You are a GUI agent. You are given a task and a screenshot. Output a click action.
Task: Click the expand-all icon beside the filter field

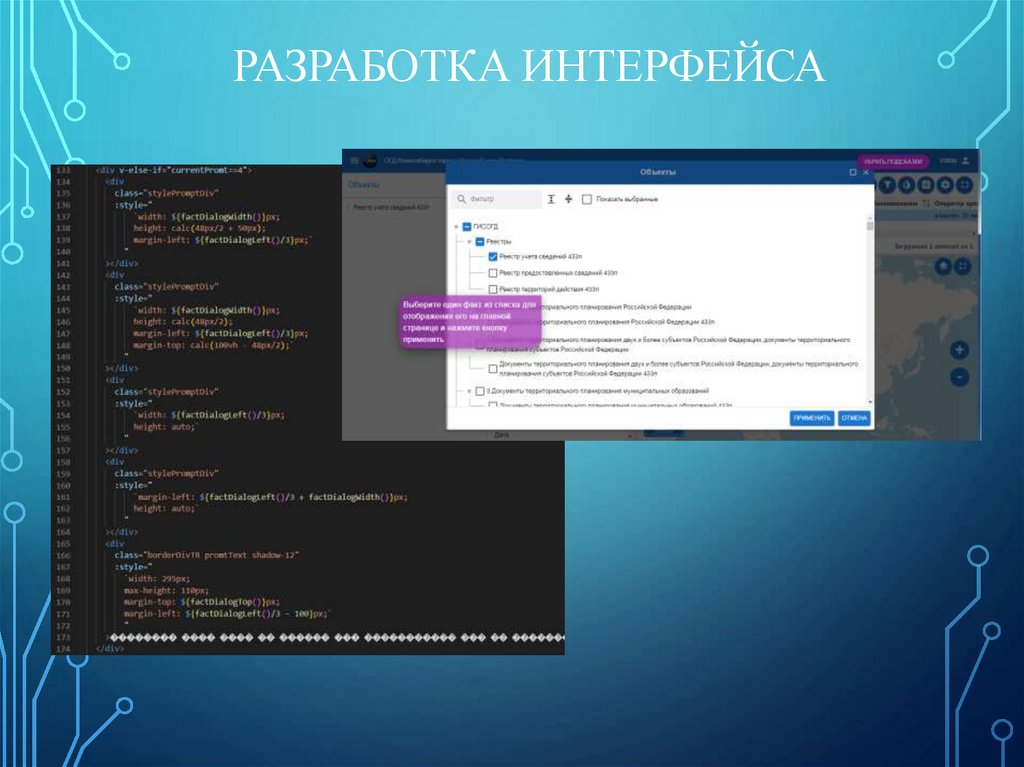pos(551,199)
